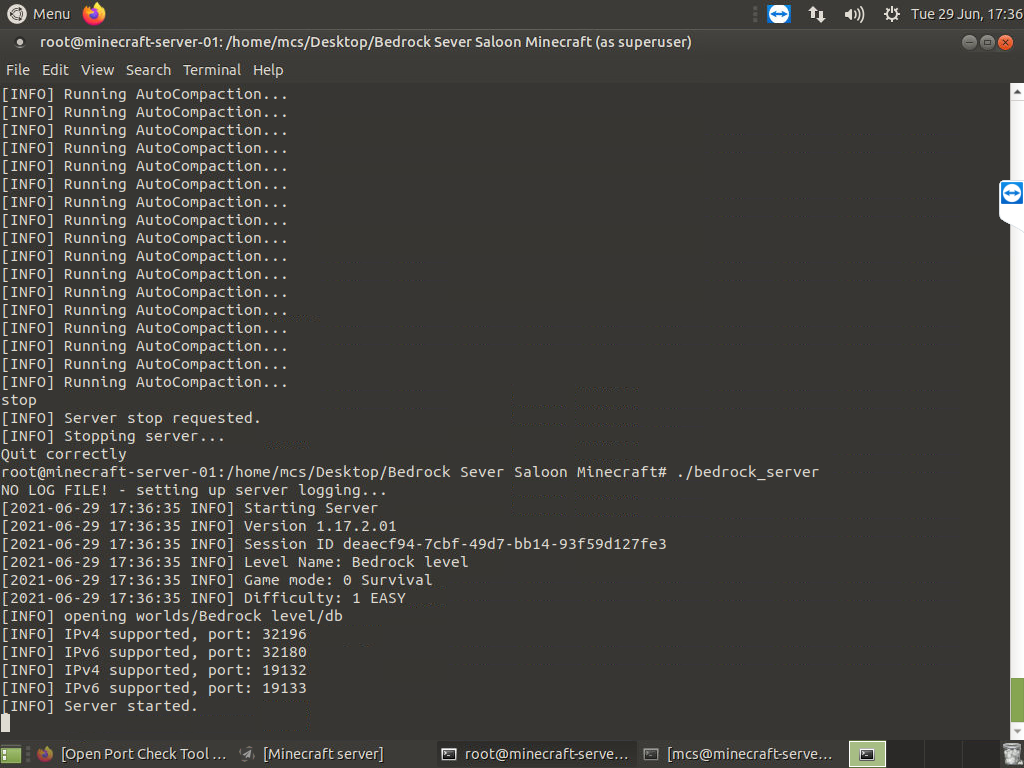The image size is (1024, 768).
Task: Click the Level Name: Bedrock level line
Action: (x=234, y=562)
